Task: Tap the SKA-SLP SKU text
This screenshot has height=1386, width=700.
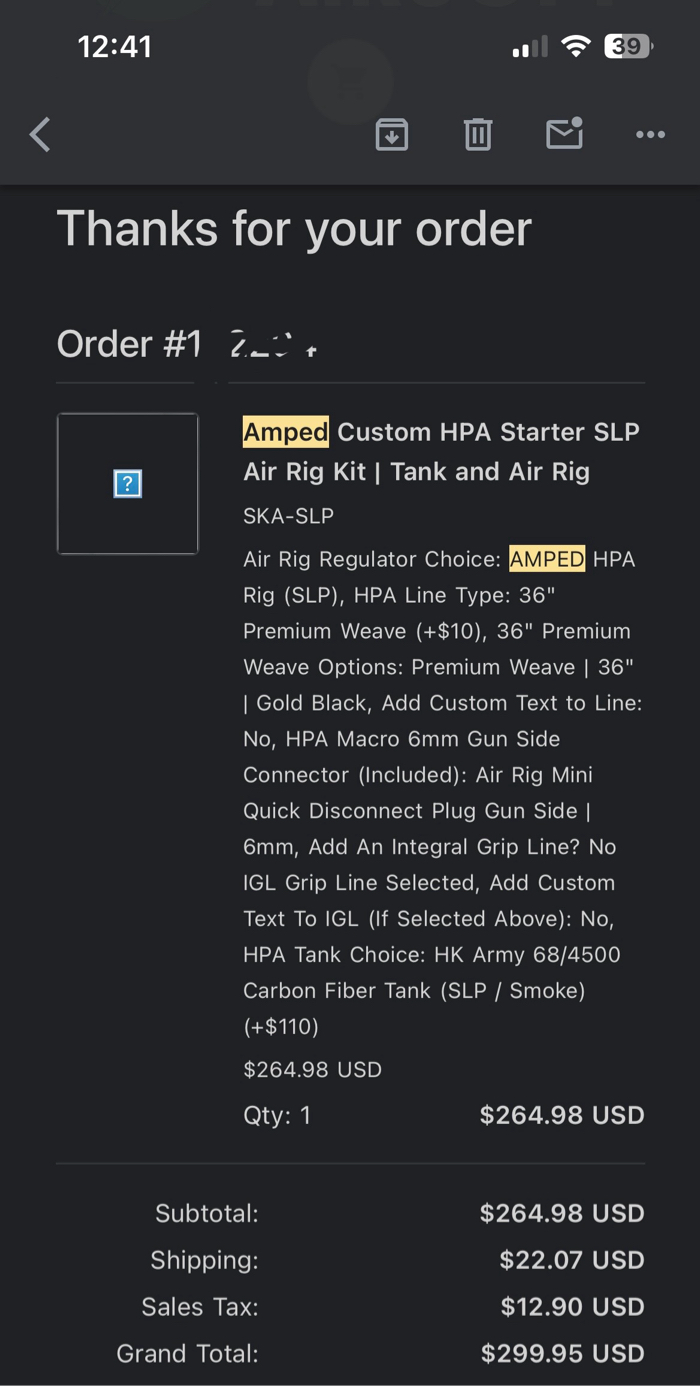Action: 288,516
